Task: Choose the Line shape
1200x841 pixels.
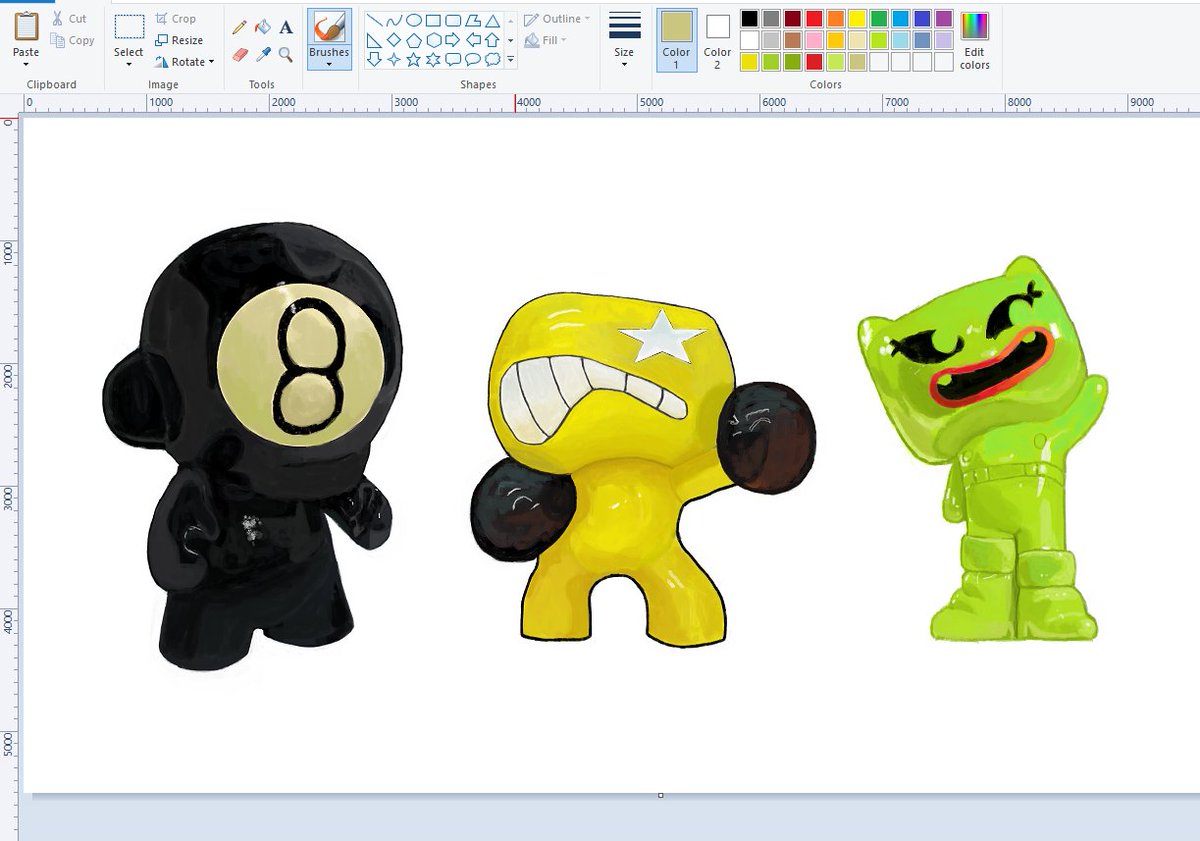Action: [374, 20]
